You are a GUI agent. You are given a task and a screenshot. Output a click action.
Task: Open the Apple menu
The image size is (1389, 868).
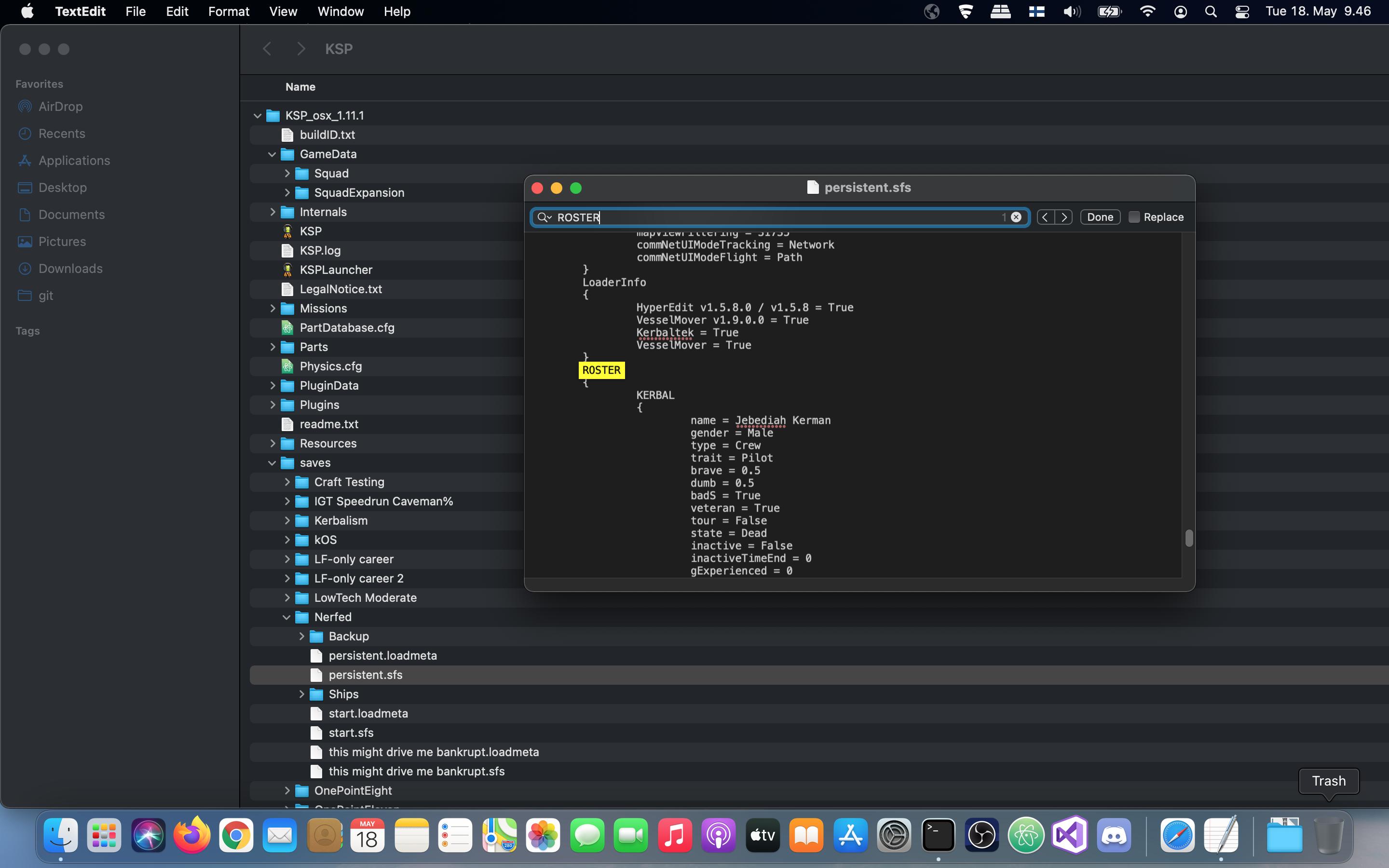27,12
